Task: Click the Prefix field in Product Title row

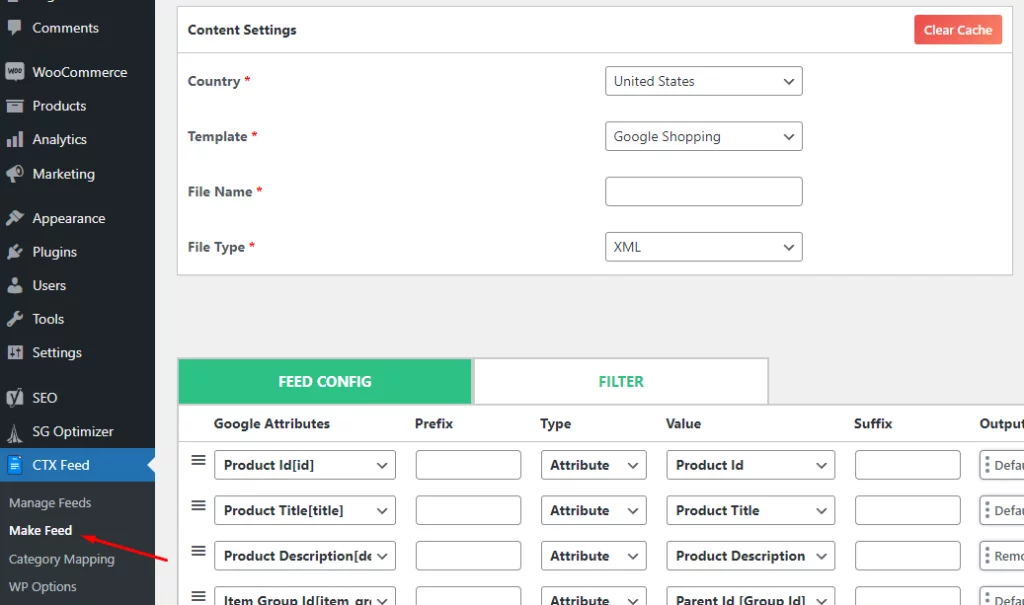Action: pyautogui.click(x=468, y=510)
